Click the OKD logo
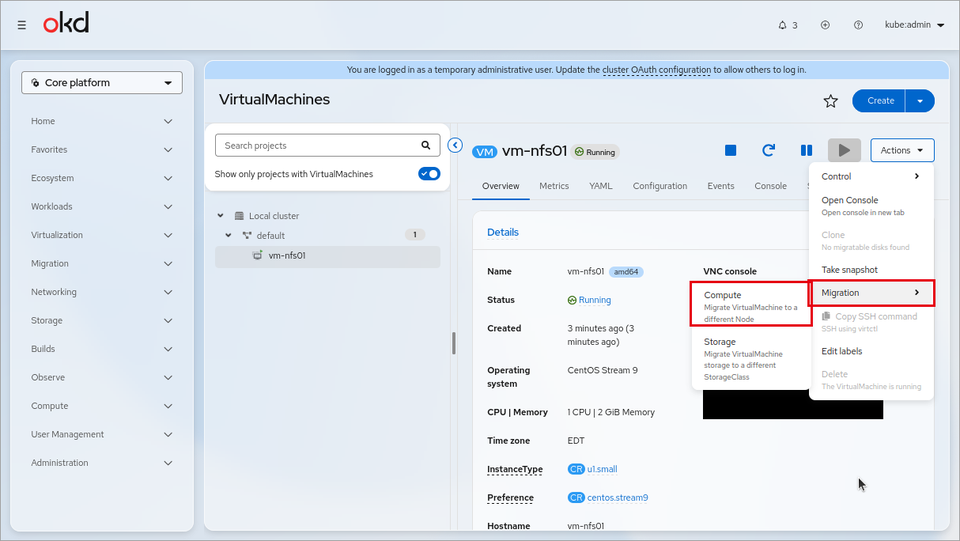This screenshot has height=541, width=960. tap(66, 23)
